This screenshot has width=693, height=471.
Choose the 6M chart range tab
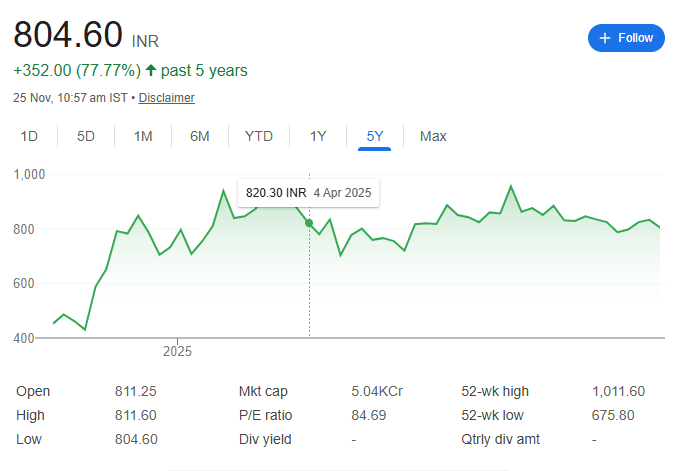coord(200,136)
